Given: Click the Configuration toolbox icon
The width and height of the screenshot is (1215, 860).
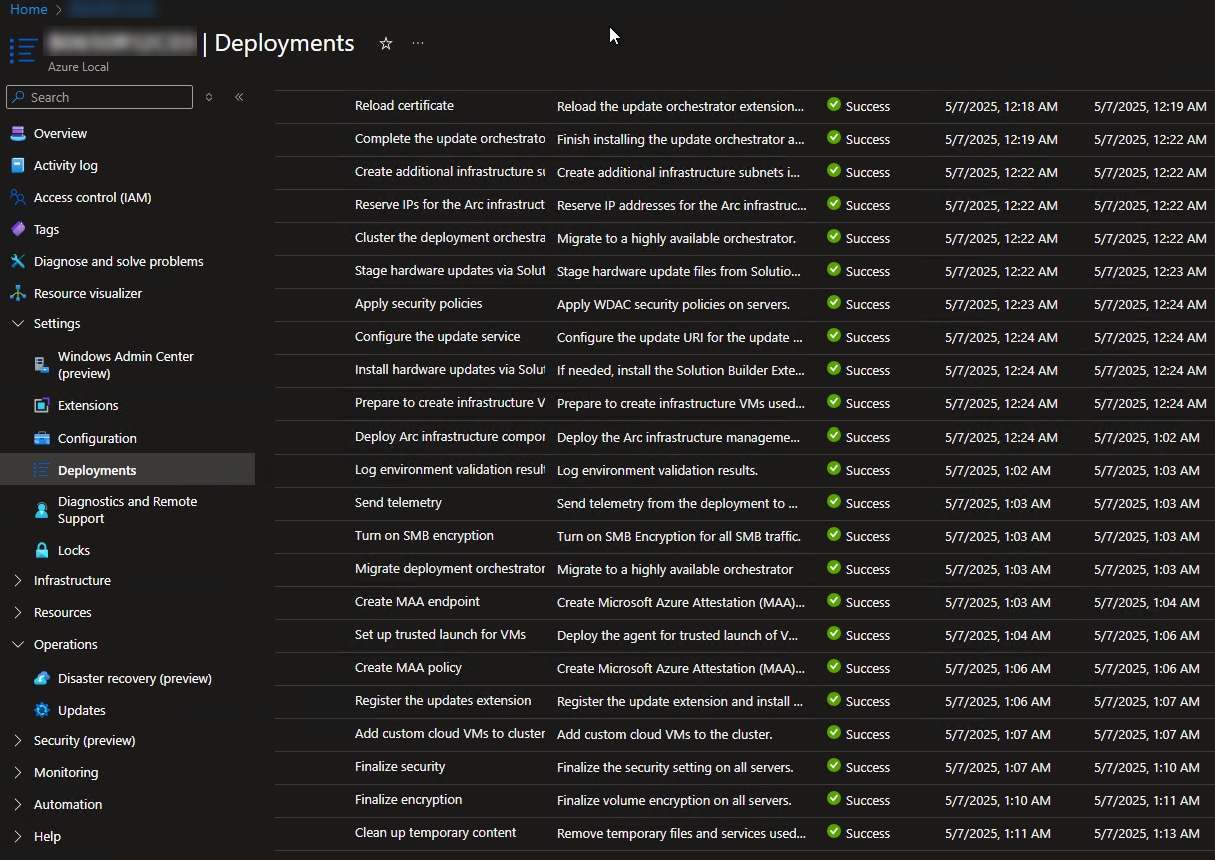Looking at the screenshot, I should tap(41, 438).
